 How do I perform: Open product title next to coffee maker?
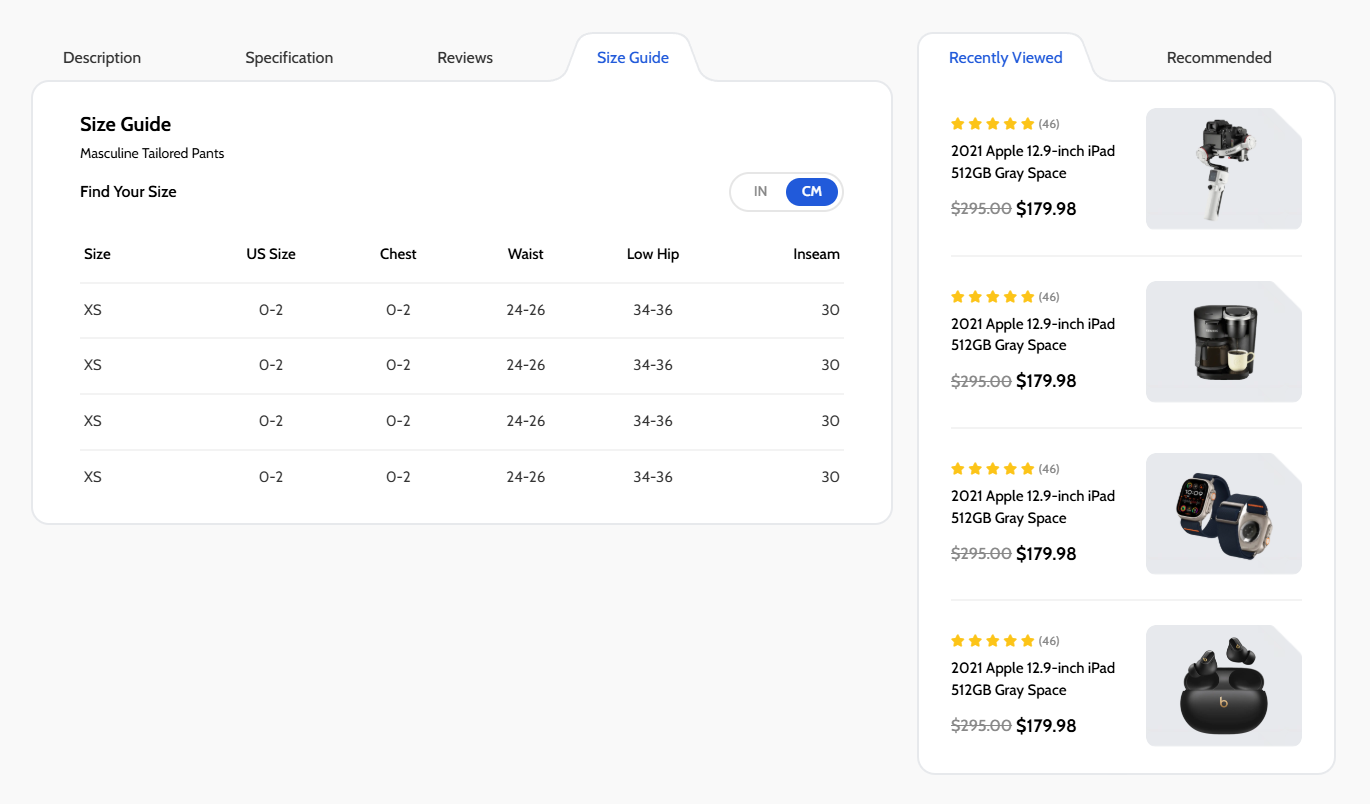(x=1032, y=335)
